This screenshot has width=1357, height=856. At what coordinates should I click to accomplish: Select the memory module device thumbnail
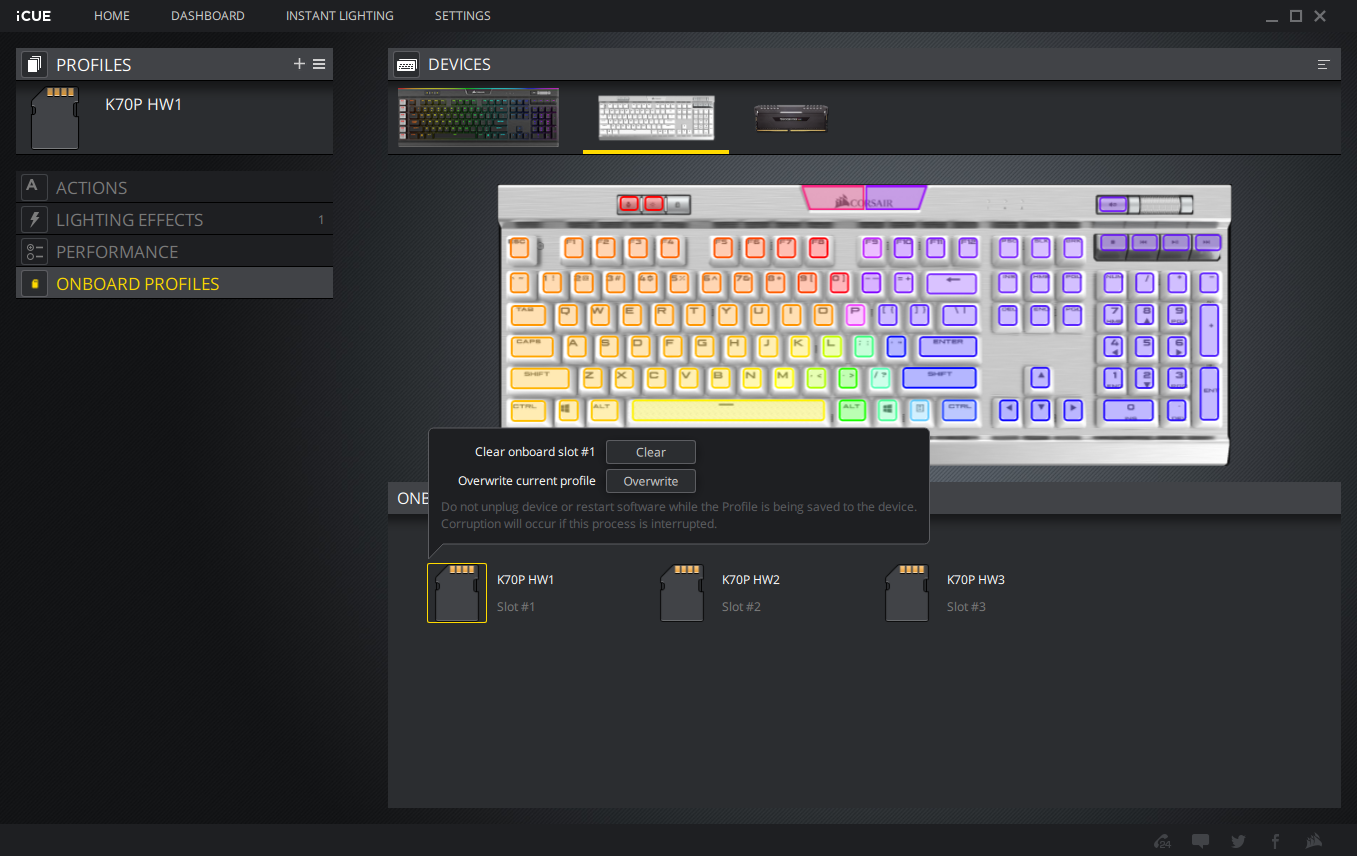(791, 117)
